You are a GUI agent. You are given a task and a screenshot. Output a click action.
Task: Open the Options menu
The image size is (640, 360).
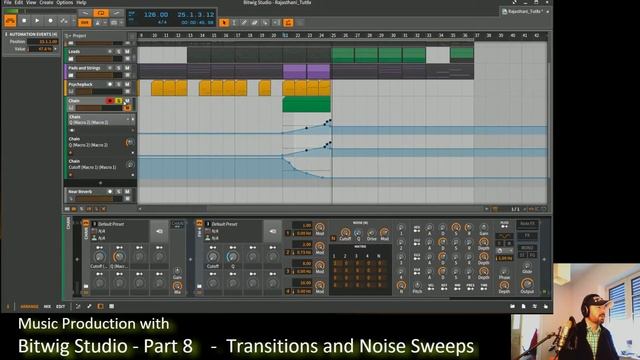[x=65, y=2]
